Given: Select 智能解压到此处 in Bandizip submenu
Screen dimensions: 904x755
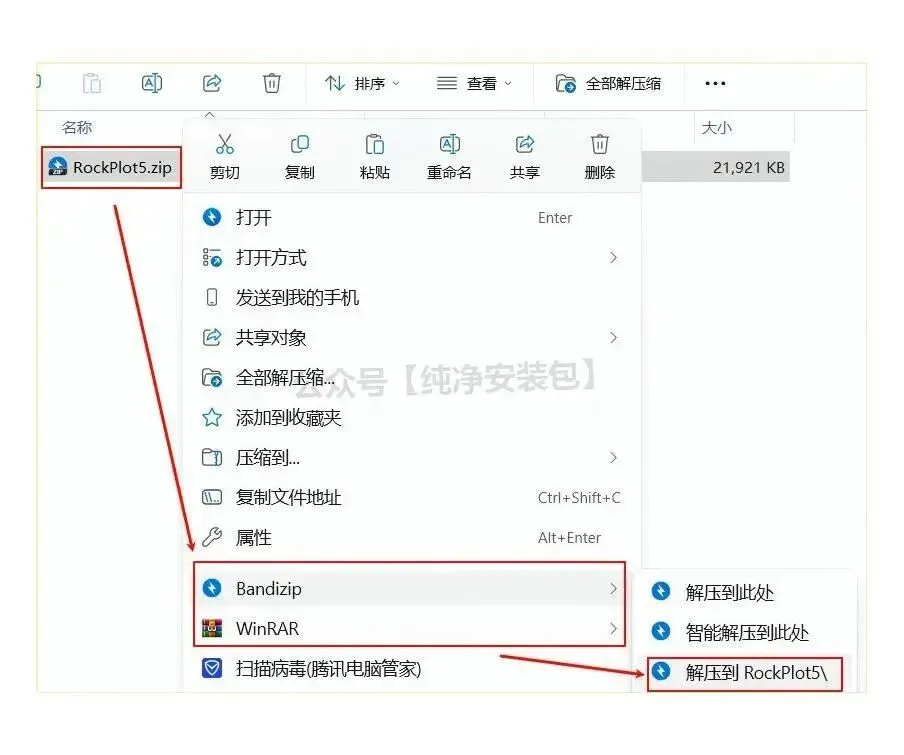Looking at the screenshot, I should (744, 632).
